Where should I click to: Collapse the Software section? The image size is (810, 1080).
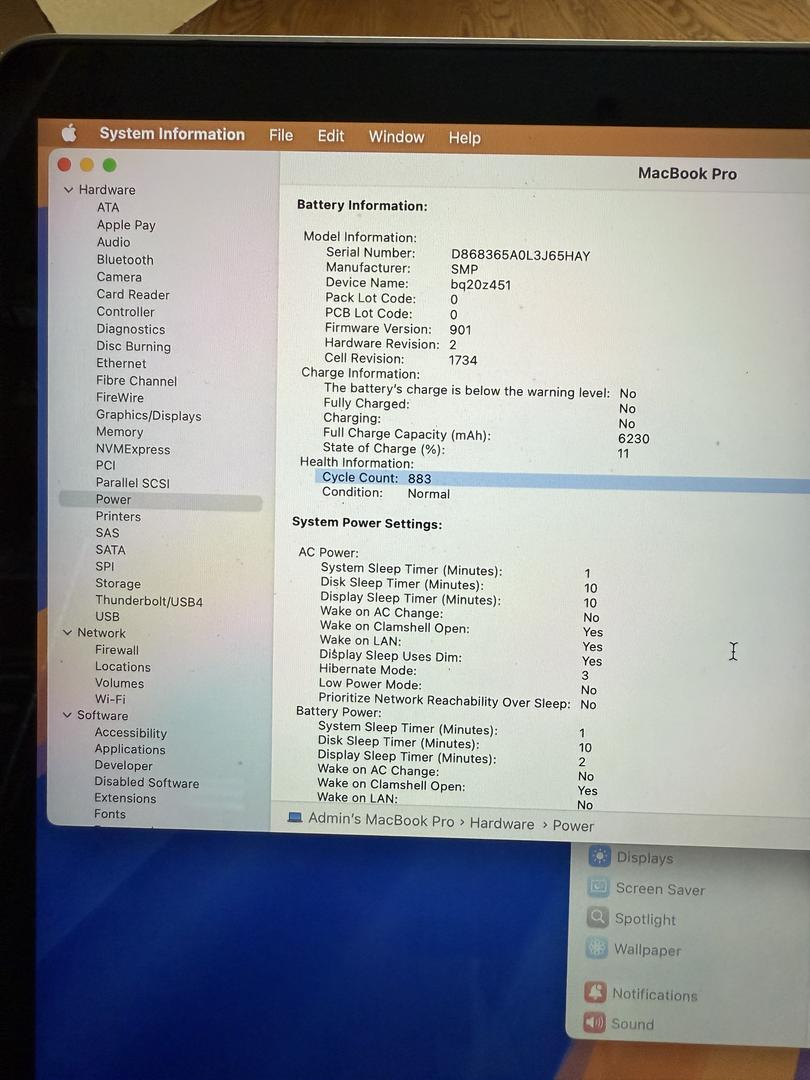tap(67, 715)
